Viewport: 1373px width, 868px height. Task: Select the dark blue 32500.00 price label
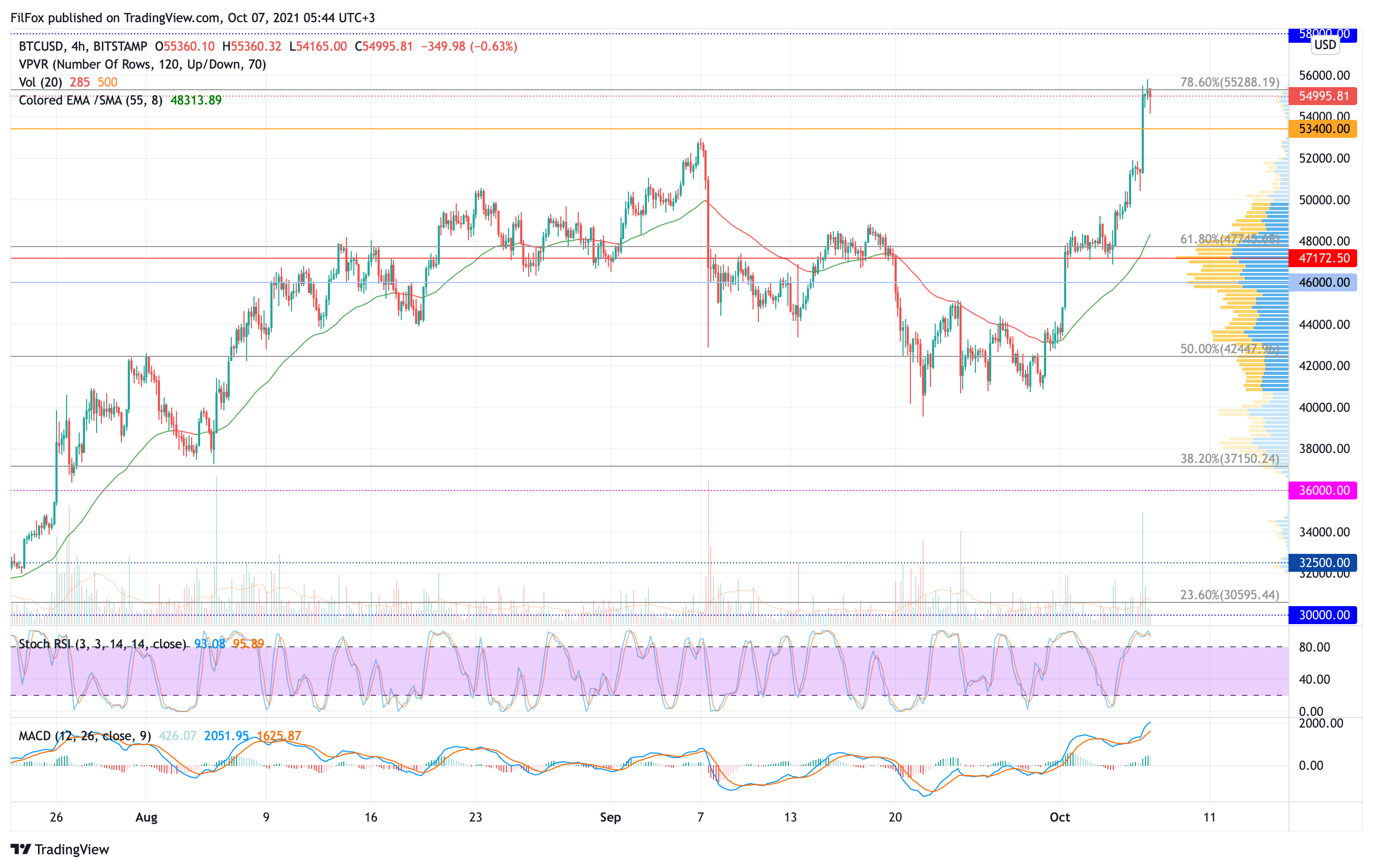tap(1323, 562)
